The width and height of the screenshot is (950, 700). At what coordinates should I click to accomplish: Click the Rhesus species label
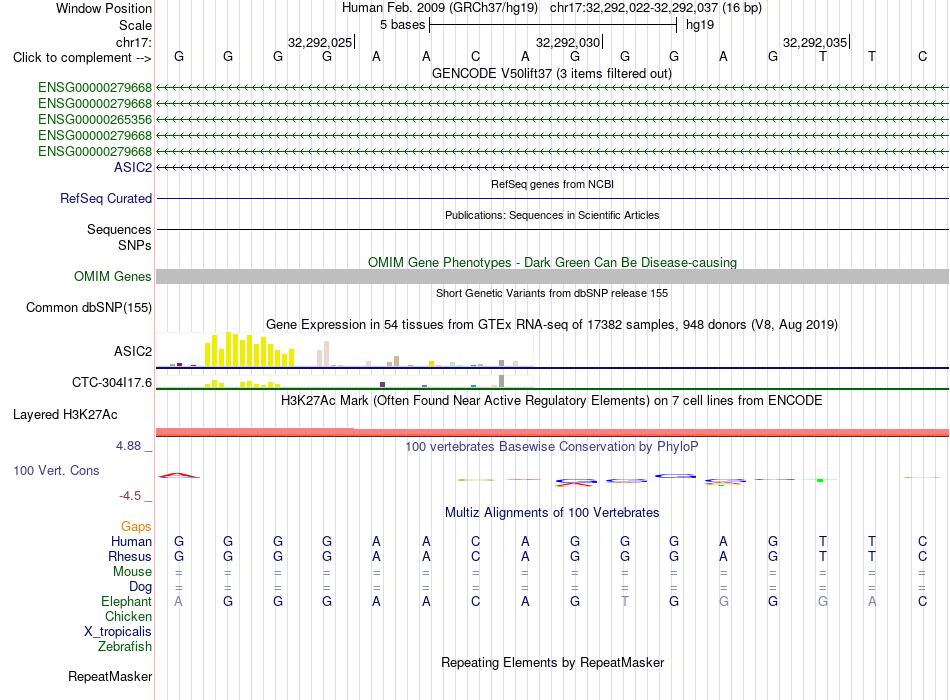pyautogui.click(x=130, y=556)
